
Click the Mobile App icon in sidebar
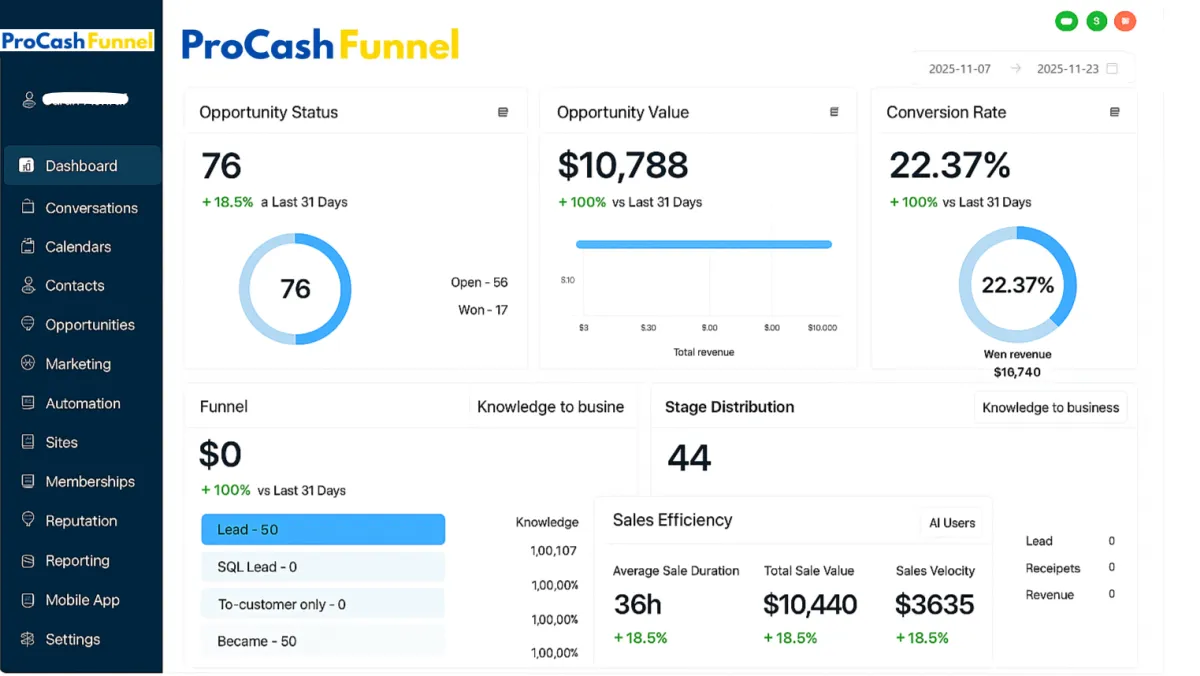(27, 600)
